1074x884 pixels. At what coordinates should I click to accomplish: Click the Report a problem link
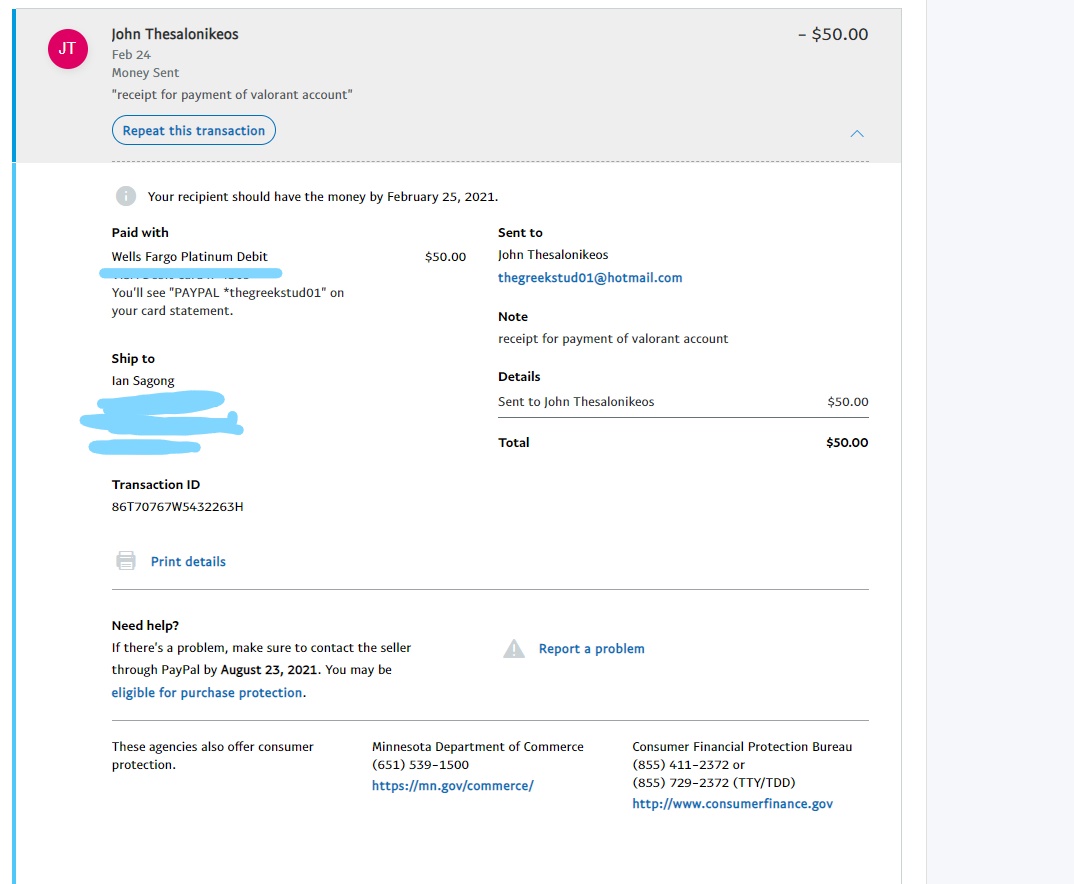[592, 648]
